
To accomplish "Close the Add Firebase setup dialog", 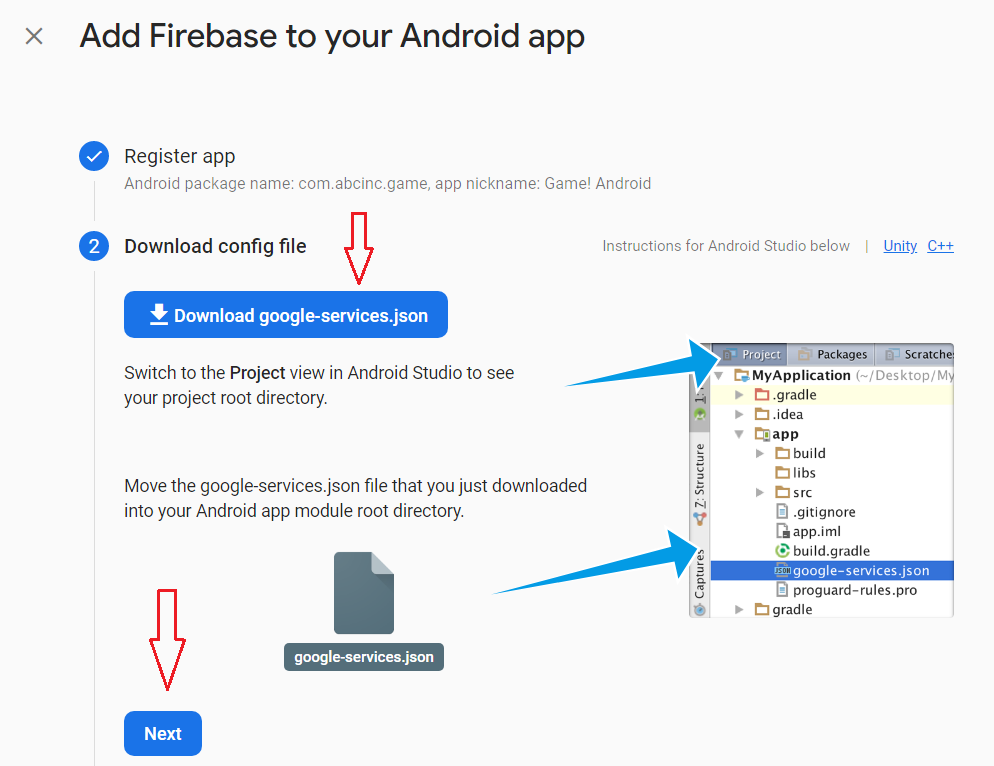I will point(34,37).
